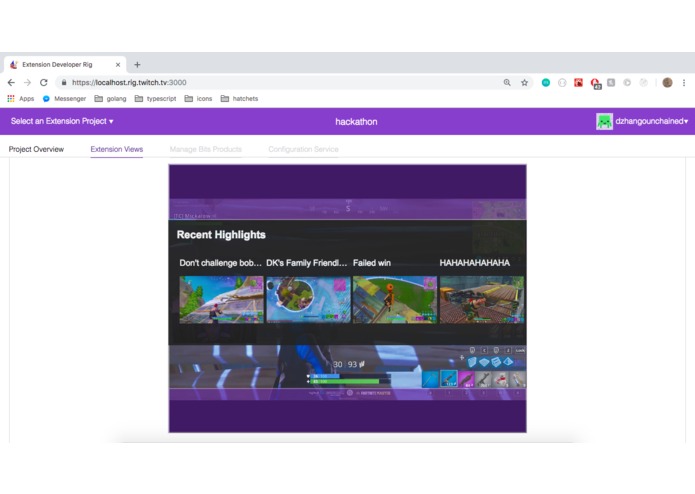Click the hackathon project title

356,122
